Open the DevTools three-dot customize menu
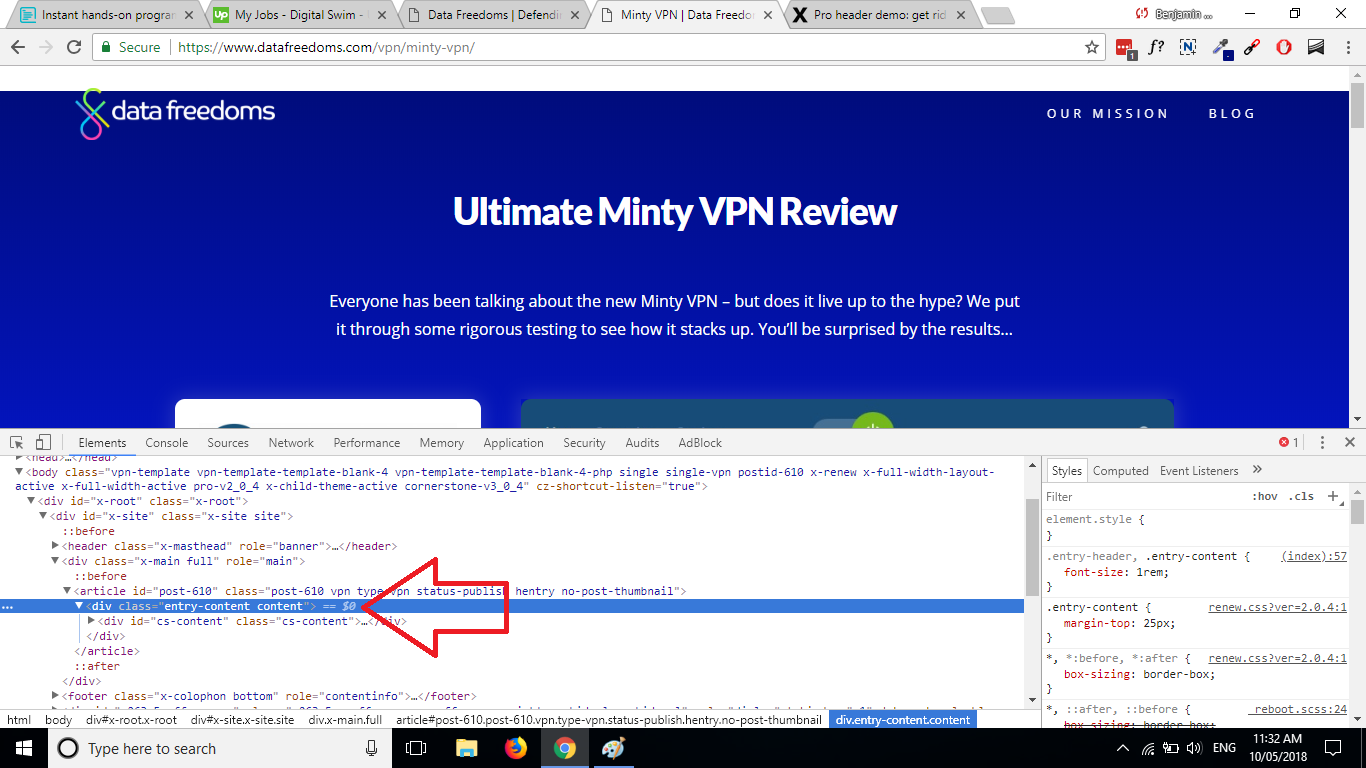Image resolution: width=1366 pixels, height=768 pixels. [1322, 442]
